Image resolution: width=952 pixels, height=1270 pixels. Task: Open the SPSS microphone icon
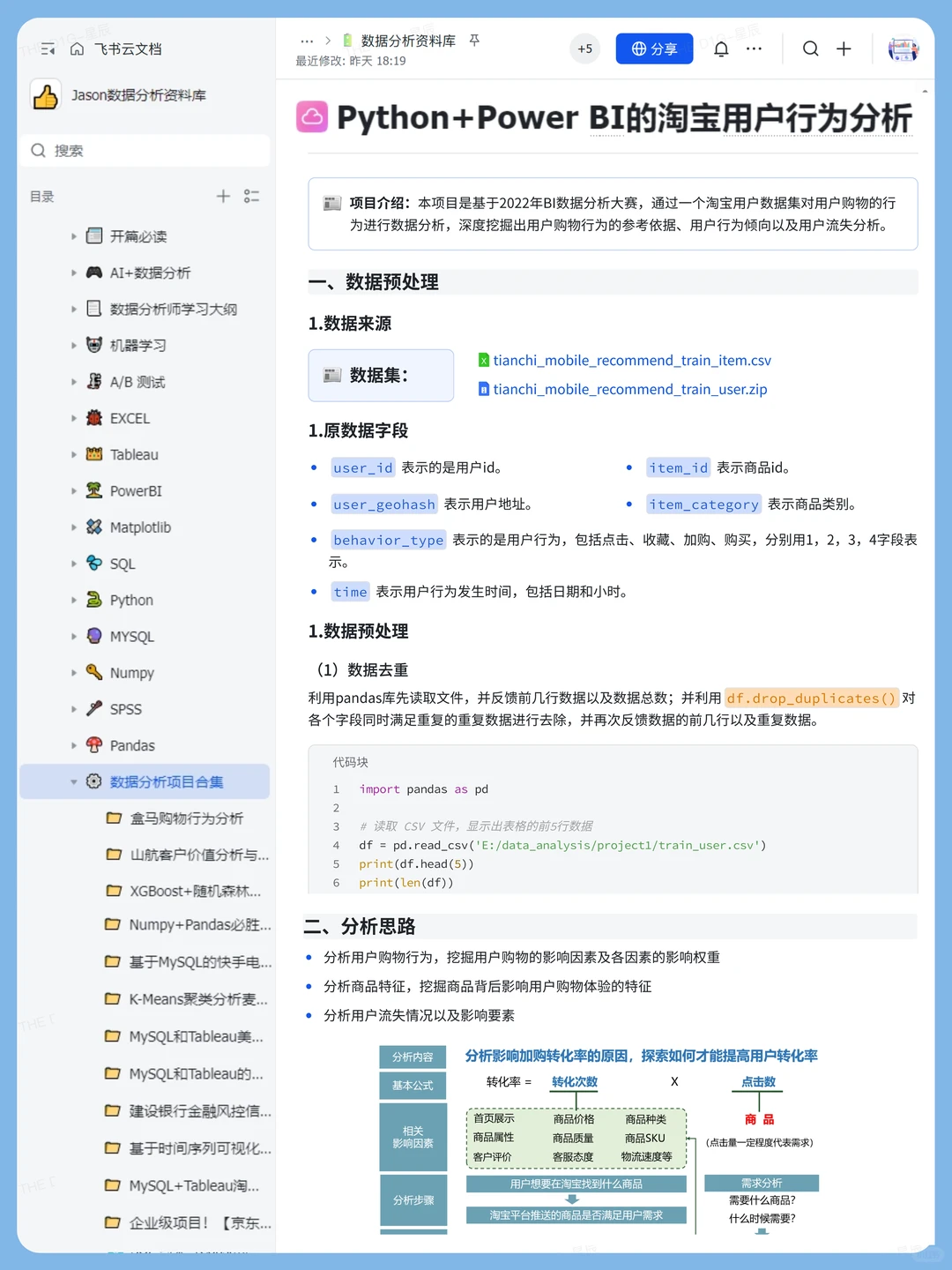(x=94, y=708)
